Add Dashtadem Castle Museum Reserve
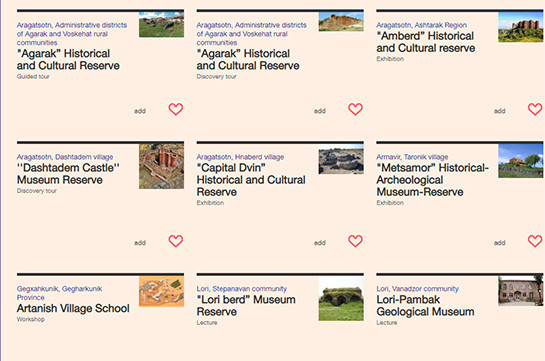Screen dimensions: 545x361 click(x=140, y=243)
